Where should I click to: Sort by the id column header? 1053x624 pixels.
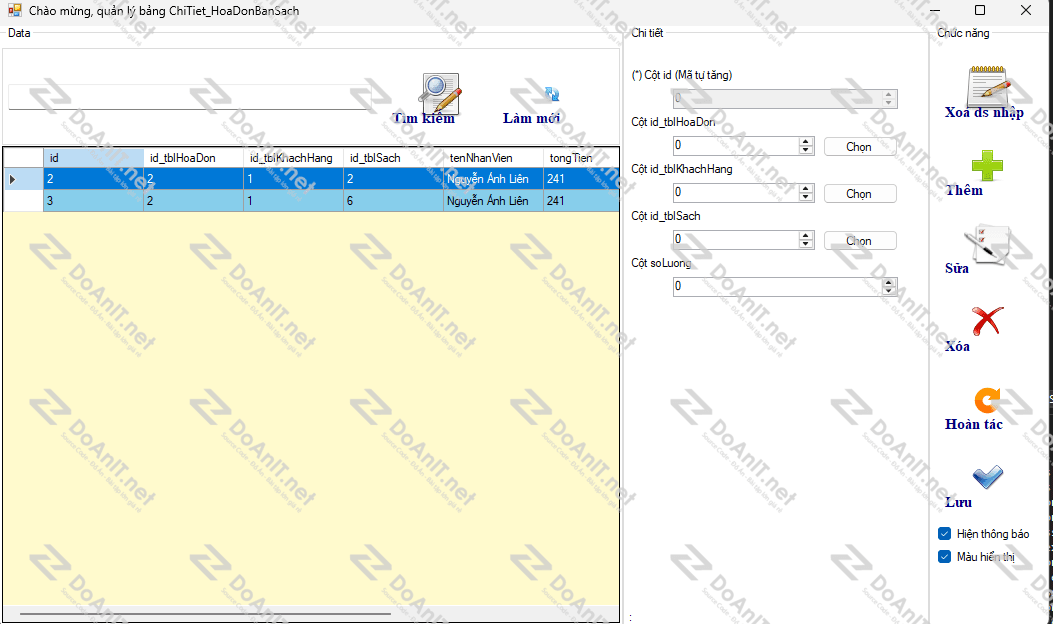coord(93,158)
